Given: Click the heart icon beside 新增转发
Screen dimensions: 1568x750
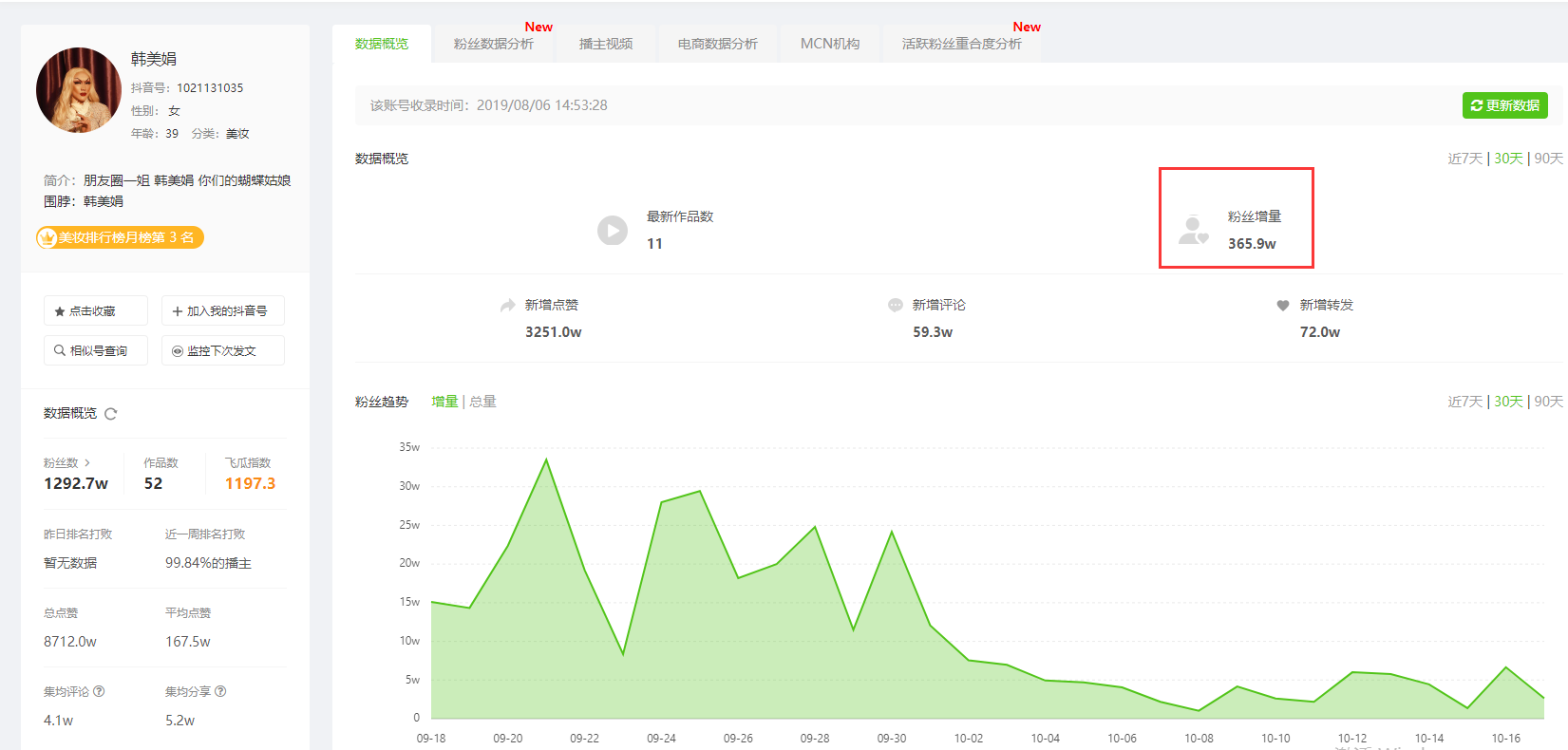Looking at the screenshot, I should pos(1283,306).
